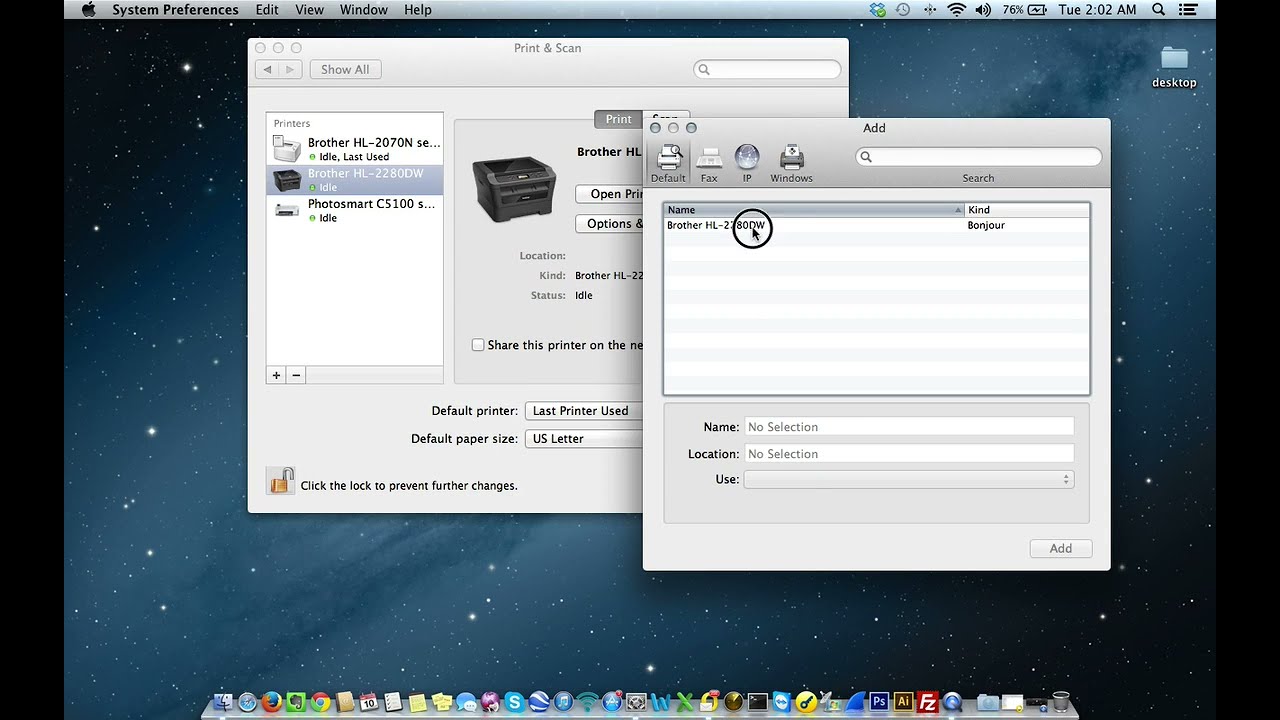Switch to IP printer setup icon

coord(747,164)
